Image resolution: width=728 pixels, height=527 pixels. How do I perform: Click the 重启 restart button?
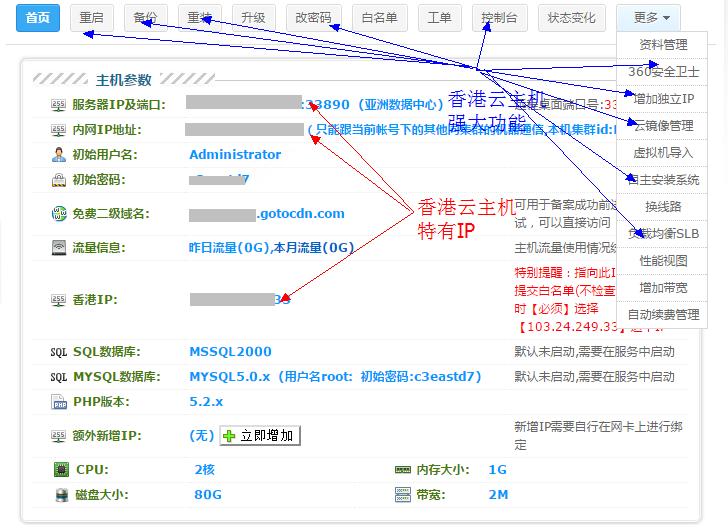[x=91, y=18]
